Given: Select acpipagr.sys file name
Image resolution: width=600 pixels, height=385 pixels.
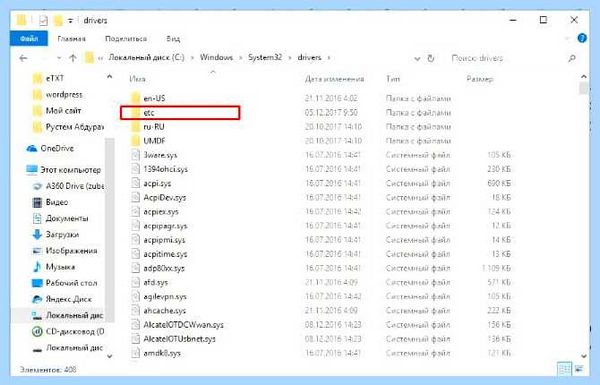Looking at the screenshot, I should point(165,226).
